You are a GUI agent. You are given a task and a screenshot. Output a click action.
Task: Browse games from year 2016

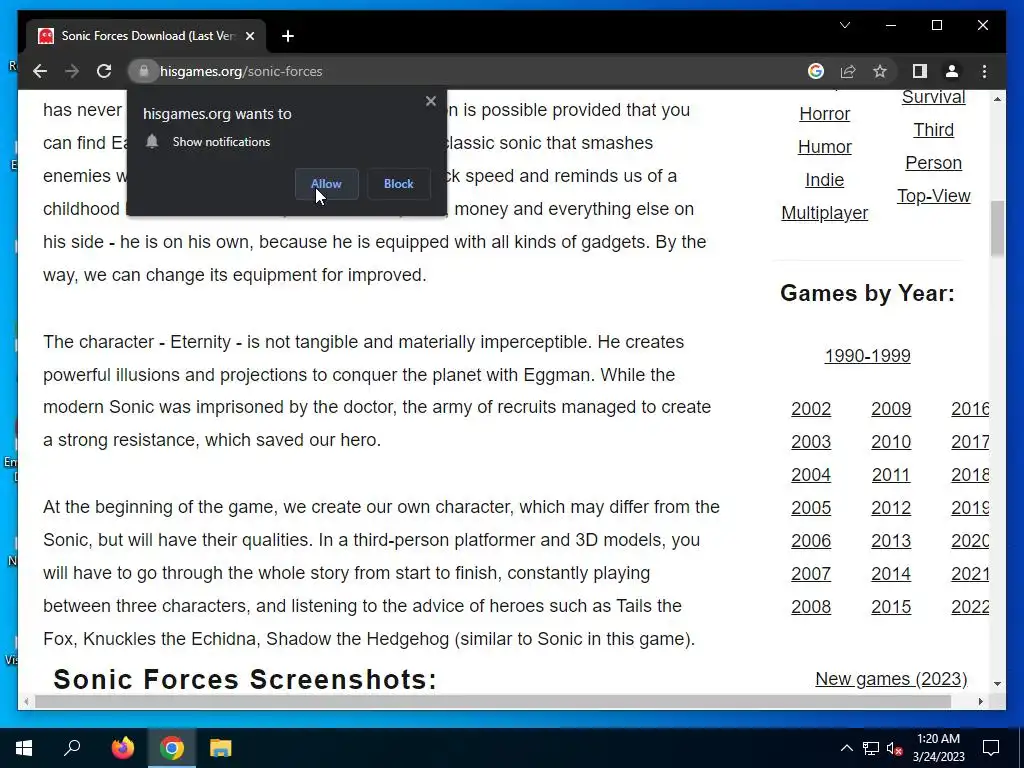(x=970, y=409)
